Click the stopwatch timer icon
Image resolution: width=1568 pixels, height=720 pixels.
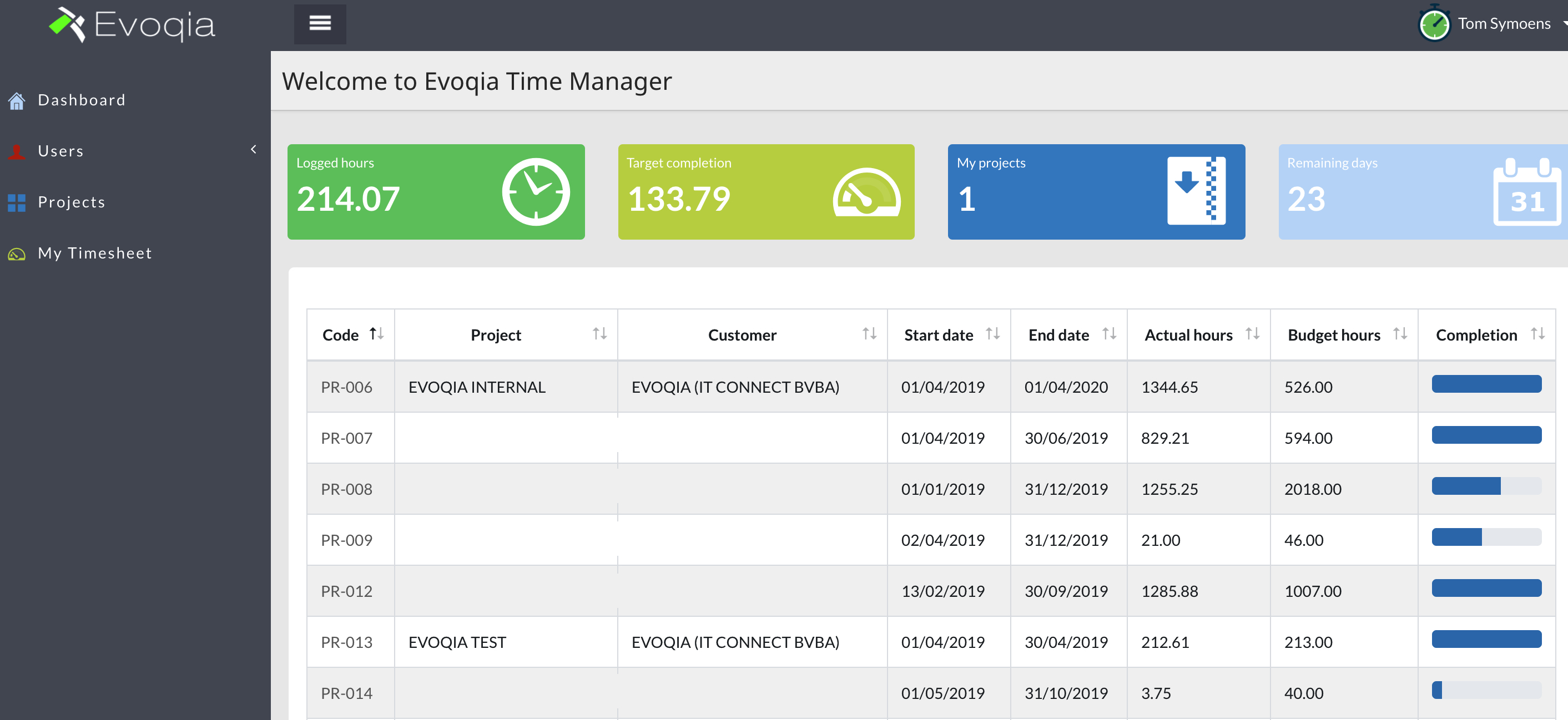click(x=1434, y=24)
